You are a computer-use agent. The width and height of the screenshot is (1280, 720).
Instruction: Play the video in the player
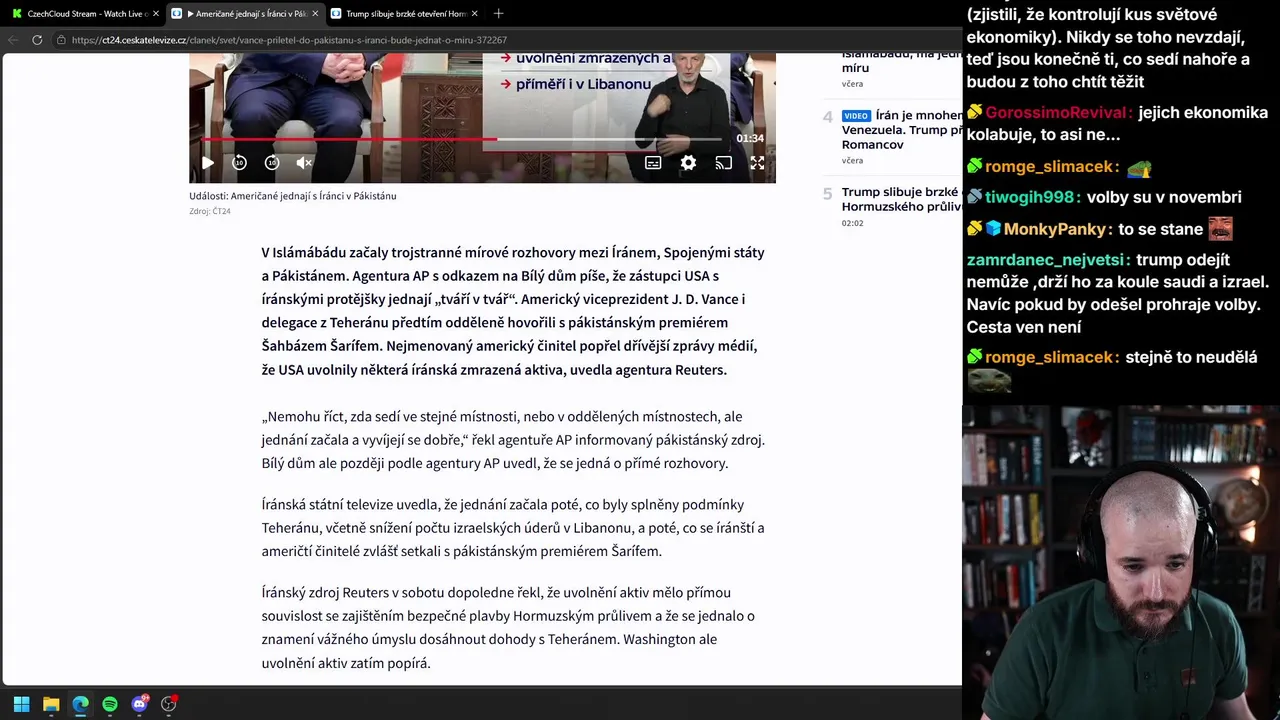[x=207, y=163]
